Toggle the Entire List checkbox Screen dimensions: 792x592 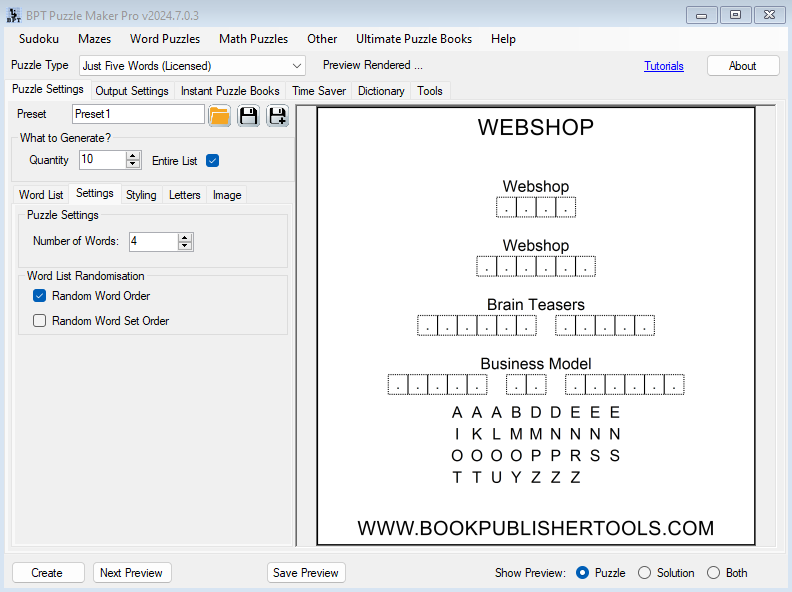pyautogui.click(x=212, y=160)
